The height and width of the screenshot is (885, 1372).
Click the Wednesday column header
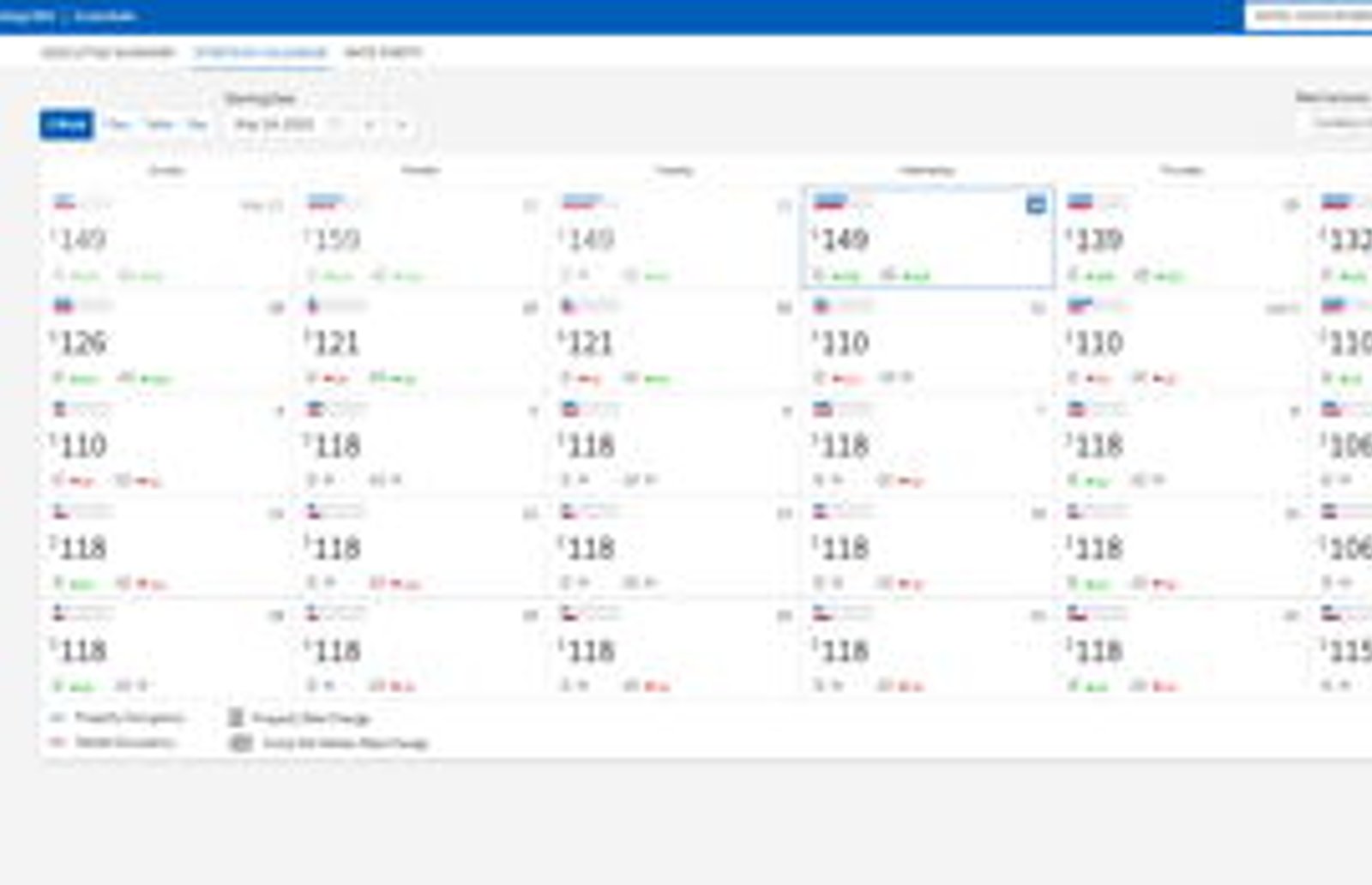(927, 170)
